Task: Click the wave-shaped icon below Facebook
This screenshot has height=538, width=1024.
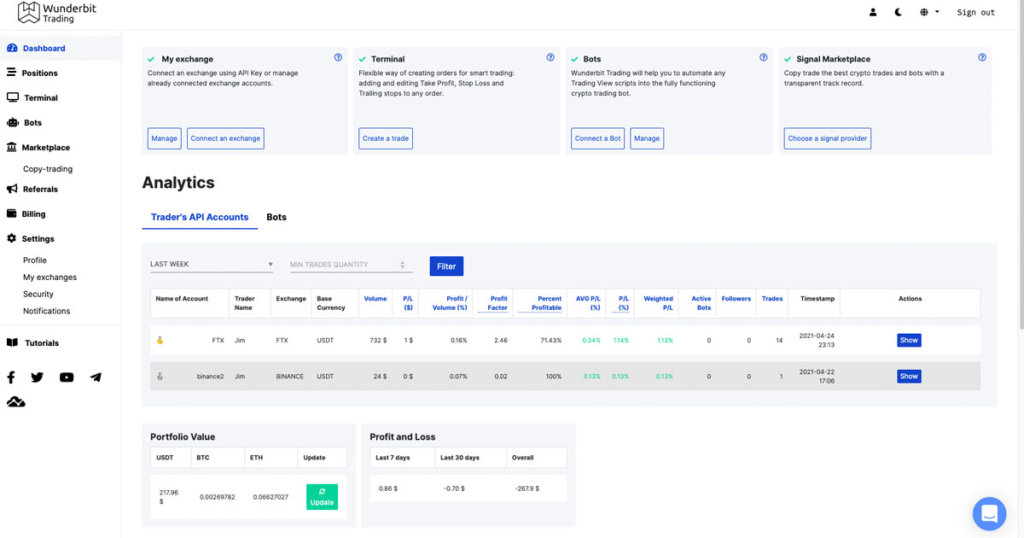Action: 16,402
